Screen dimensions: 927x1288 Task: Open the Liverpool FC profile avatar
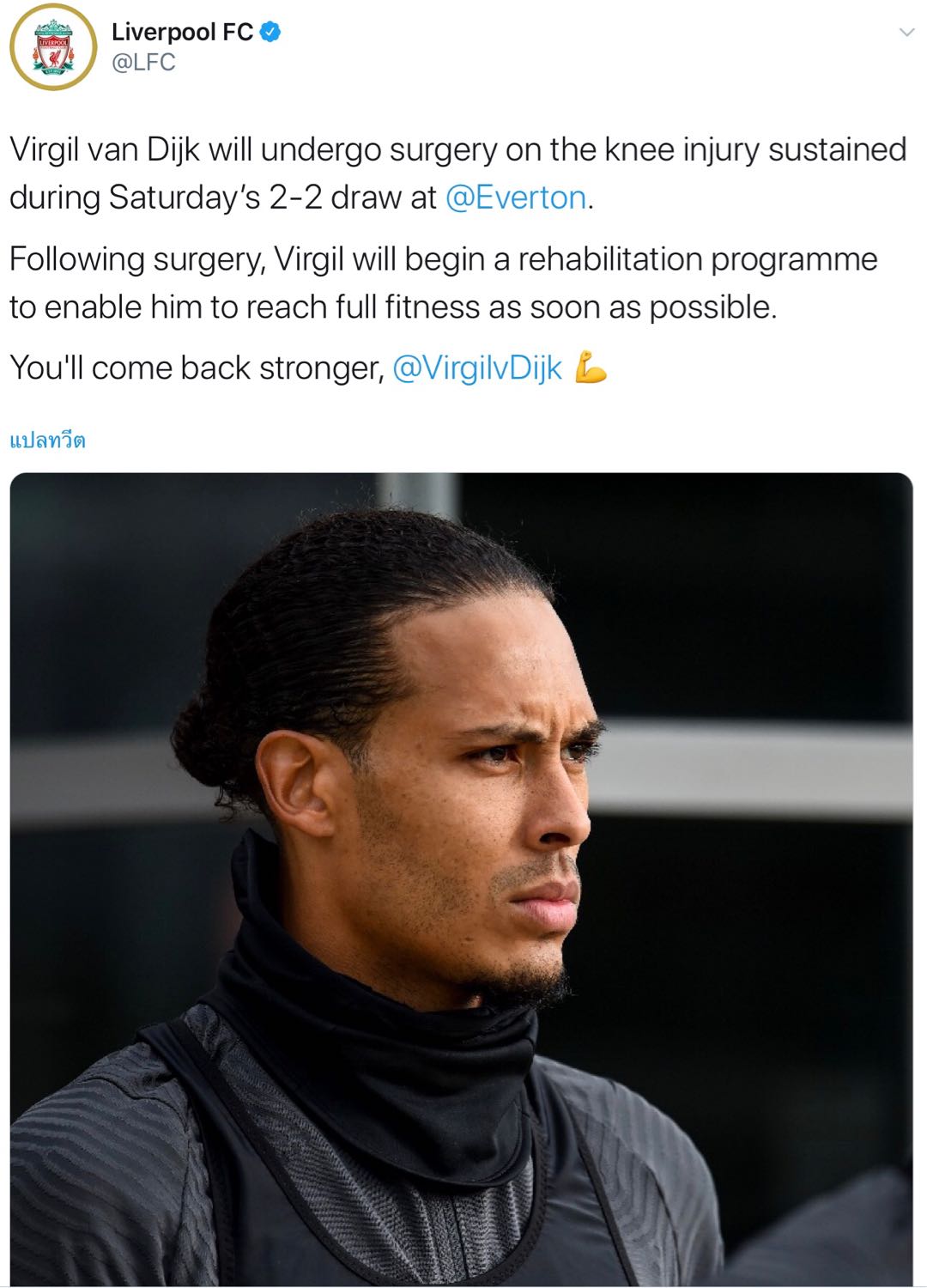tap(53, 47)
